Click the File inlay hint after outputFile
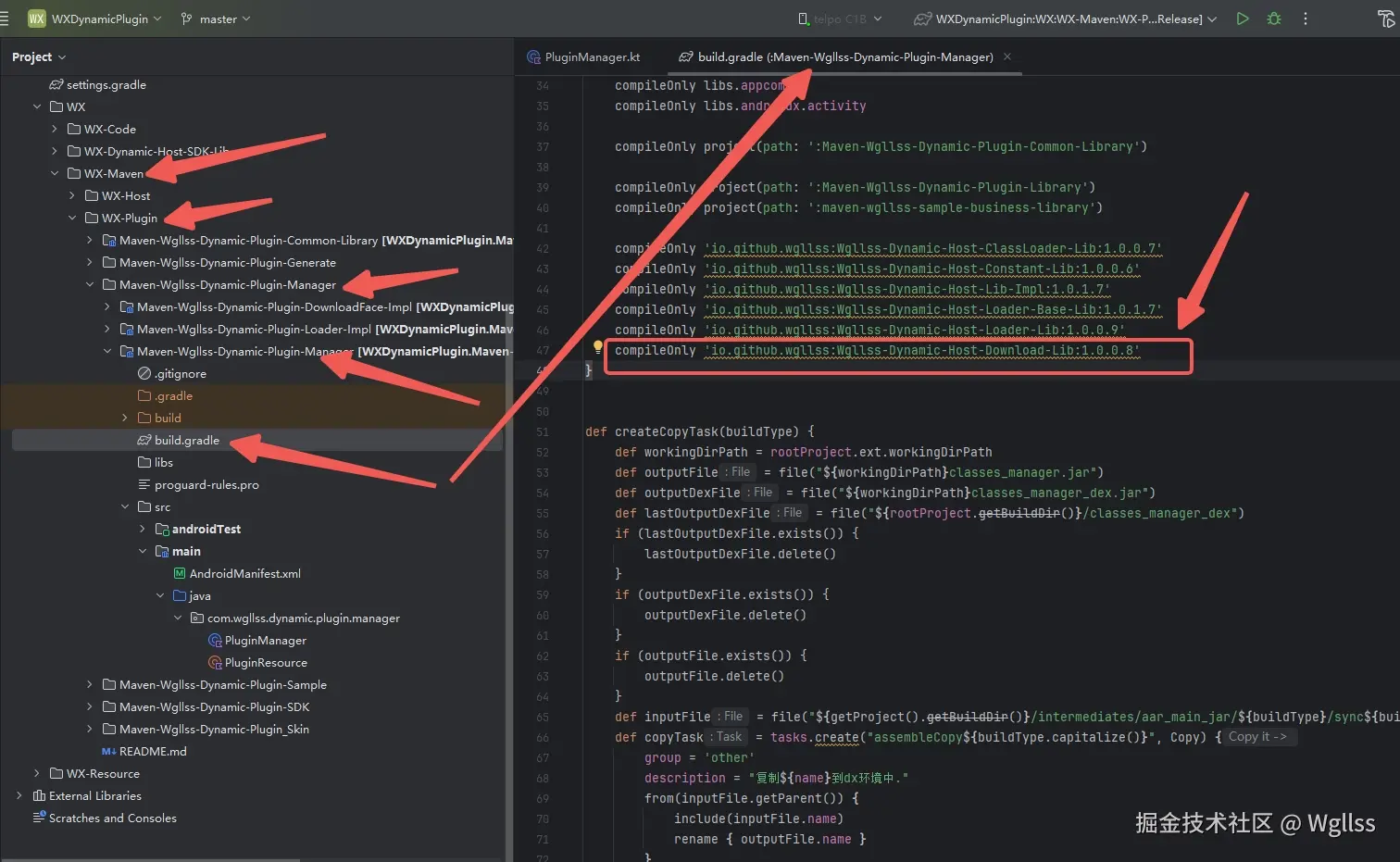This screenshot has height=862, width=1400. (738, 472)
